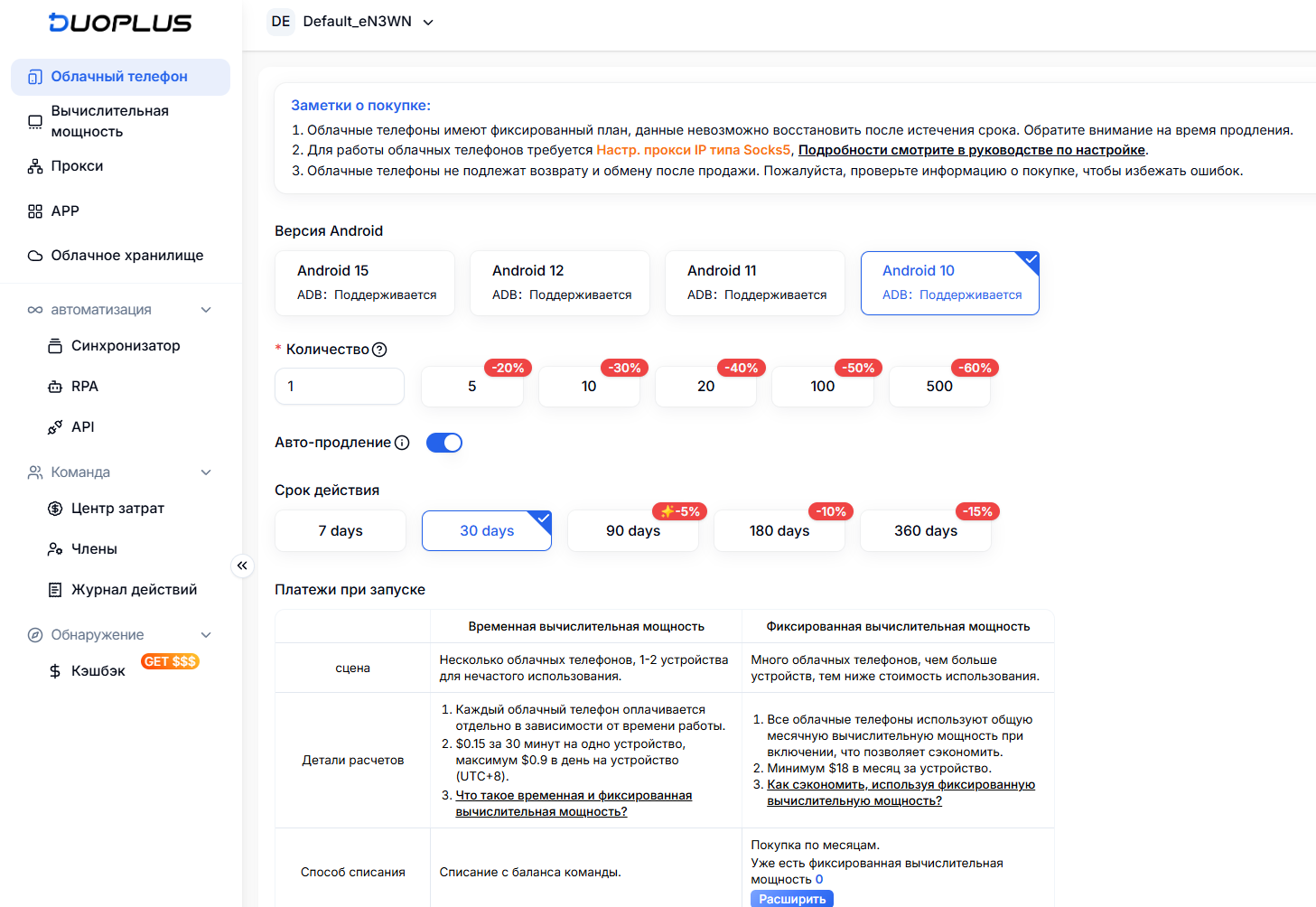
Task: Toggle the Авто-продление switch
Action: tap(444, 443)
